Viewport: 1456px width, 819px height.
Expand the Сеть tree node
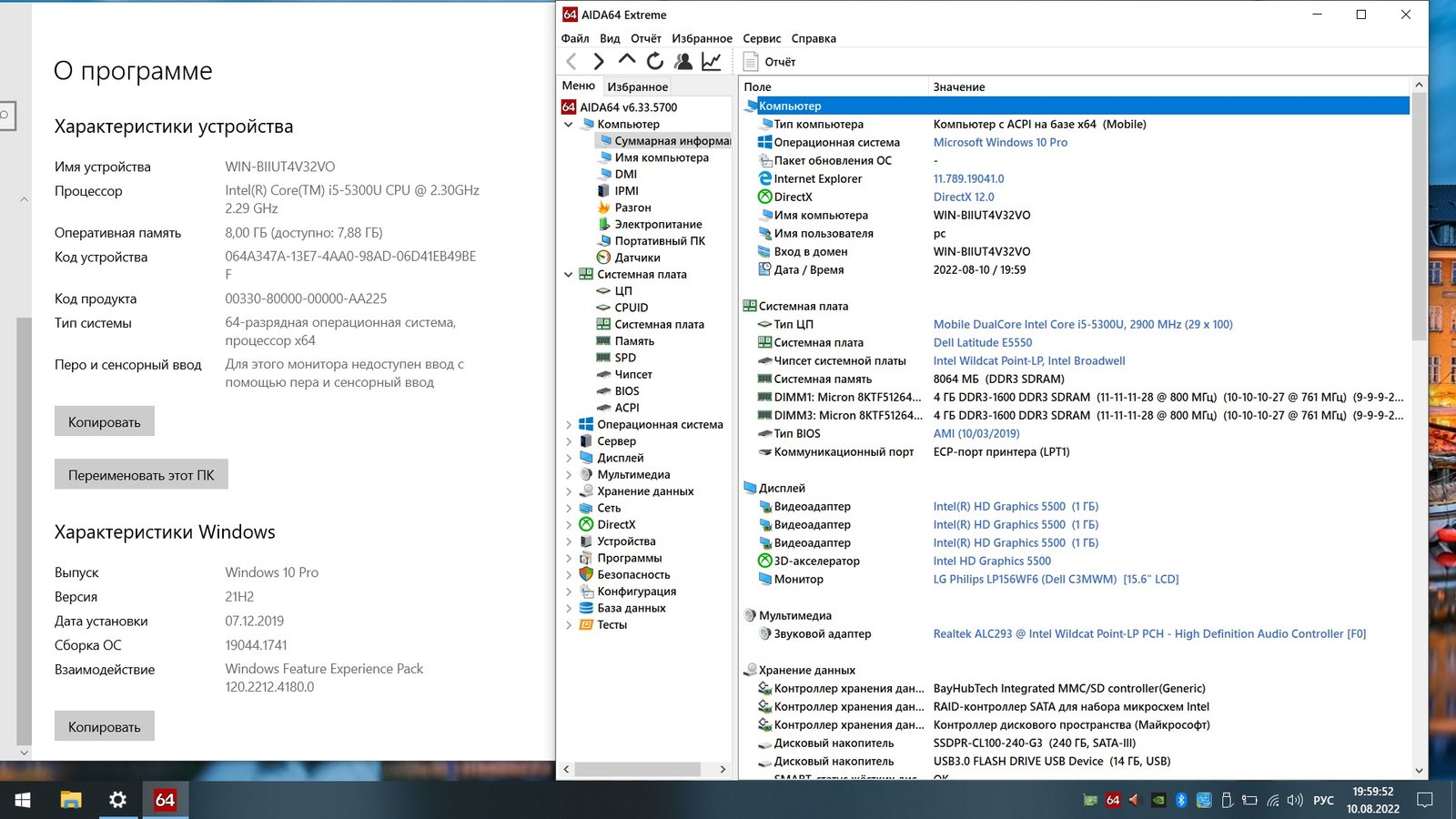[x=569, y=508]
